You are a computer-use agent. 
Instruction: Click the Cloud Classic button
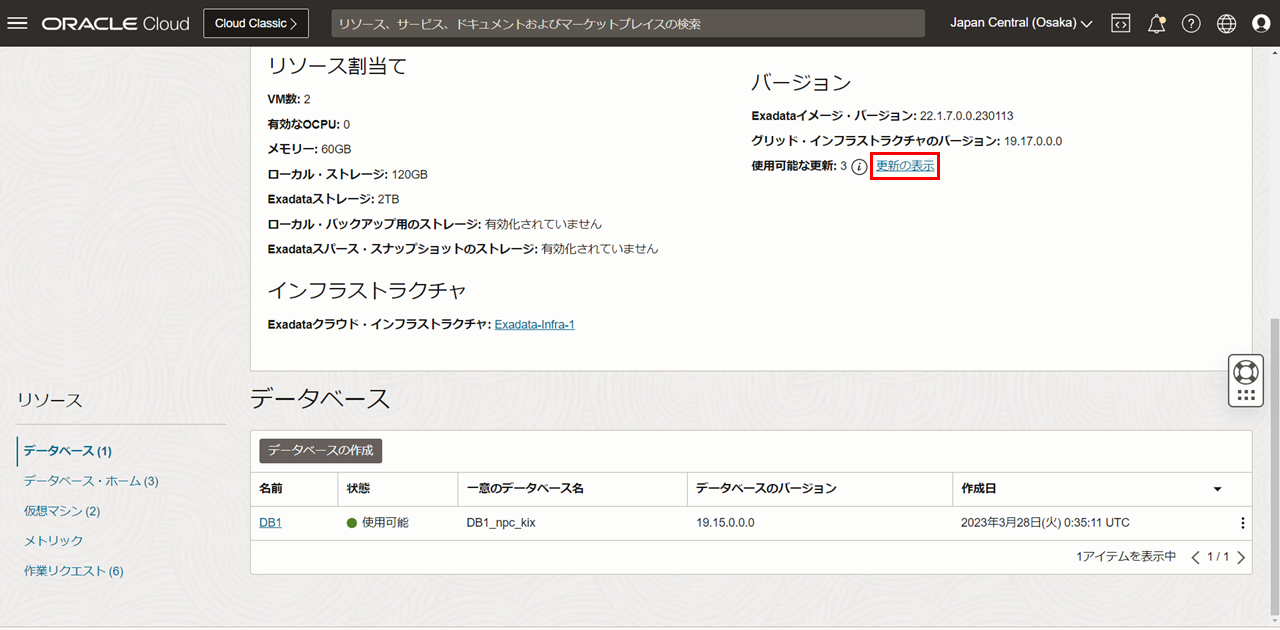pos(256,23)
